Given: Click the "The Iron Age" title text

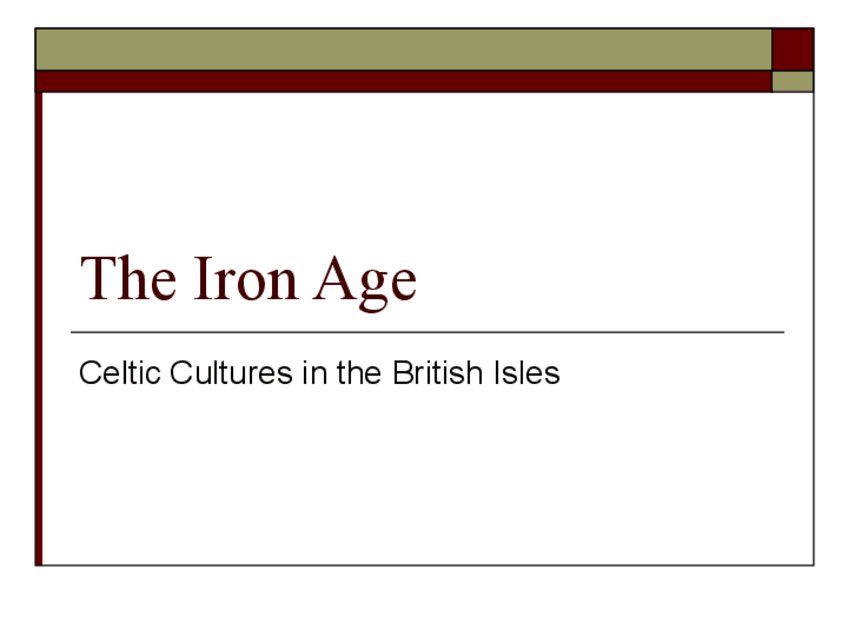Looking at the screenshot, I should click(248, 278).
